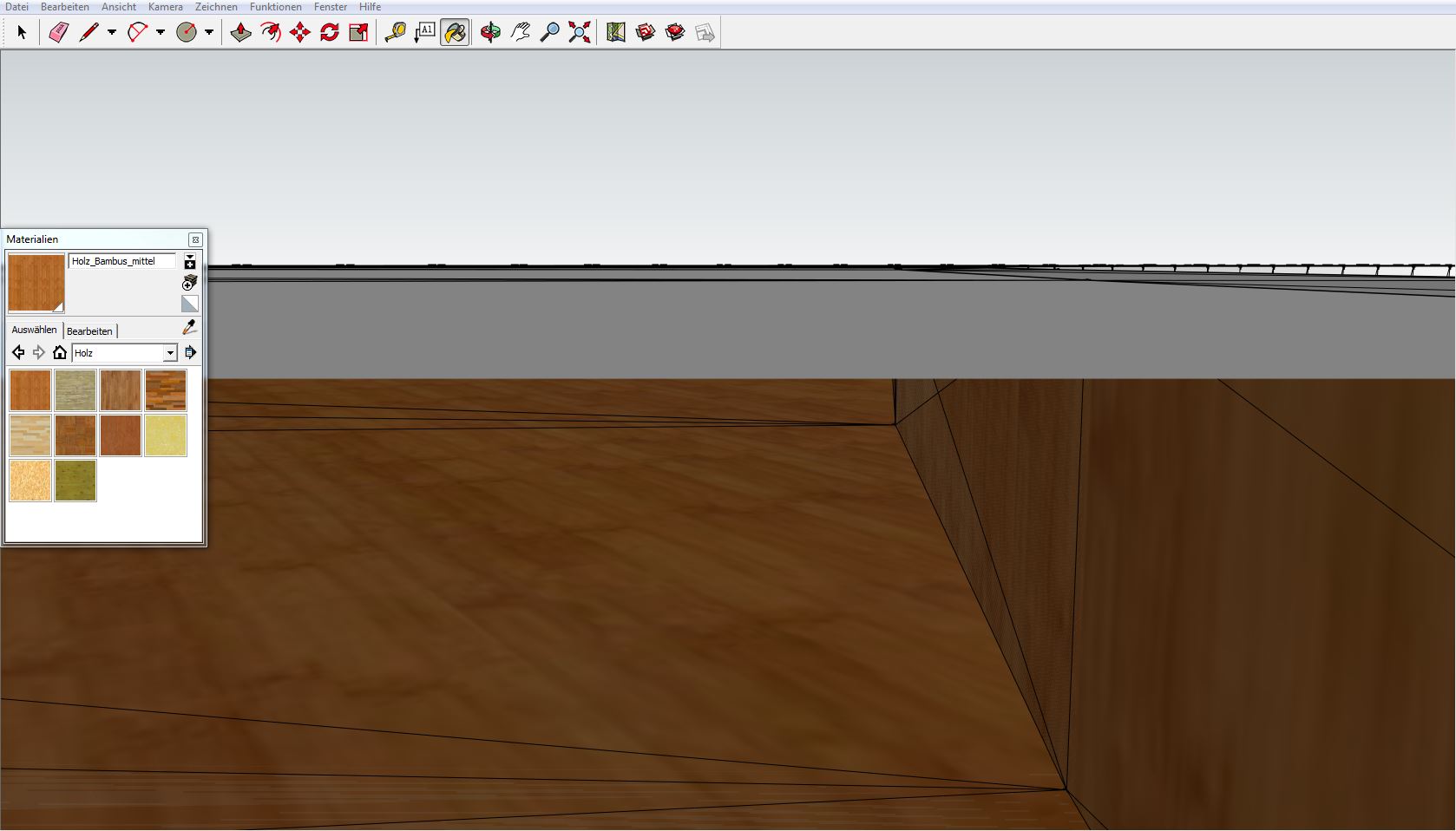Viewport: 1456px width, 831px height.
Task: Select the Orbit camera tool
Action: (490, 33)
